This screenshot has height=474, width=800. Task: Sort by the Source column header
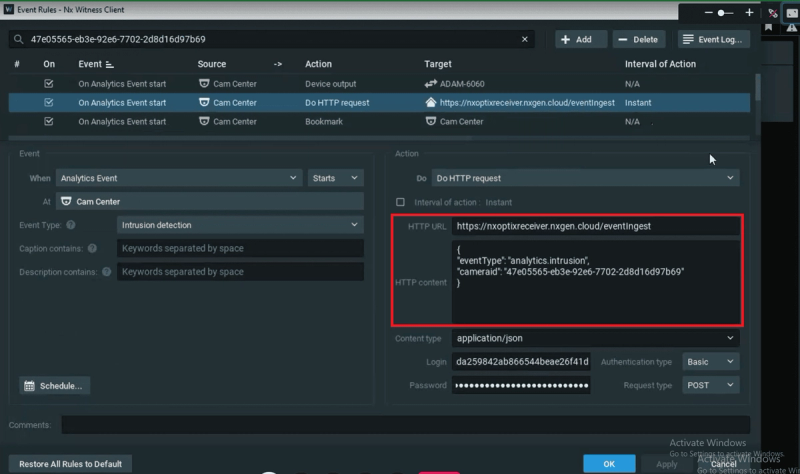212,64
